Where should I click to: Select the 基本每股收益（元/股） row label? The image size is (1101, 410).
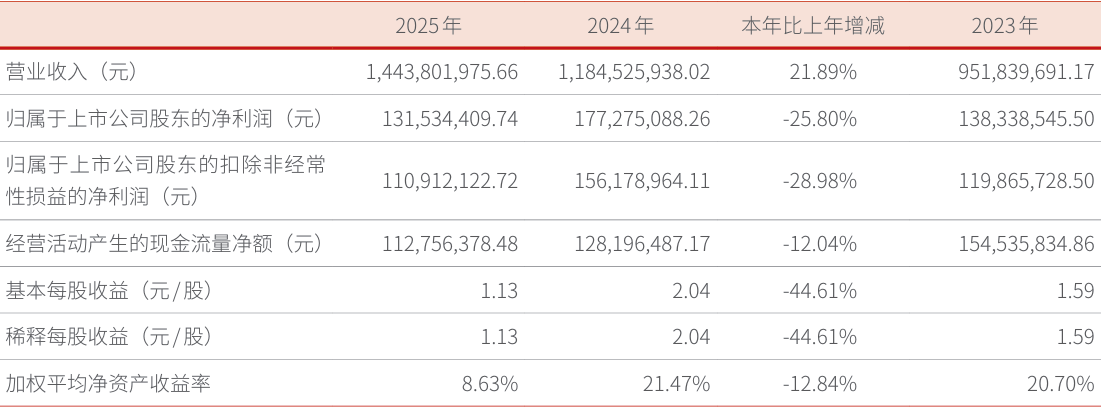click(109, 291)
